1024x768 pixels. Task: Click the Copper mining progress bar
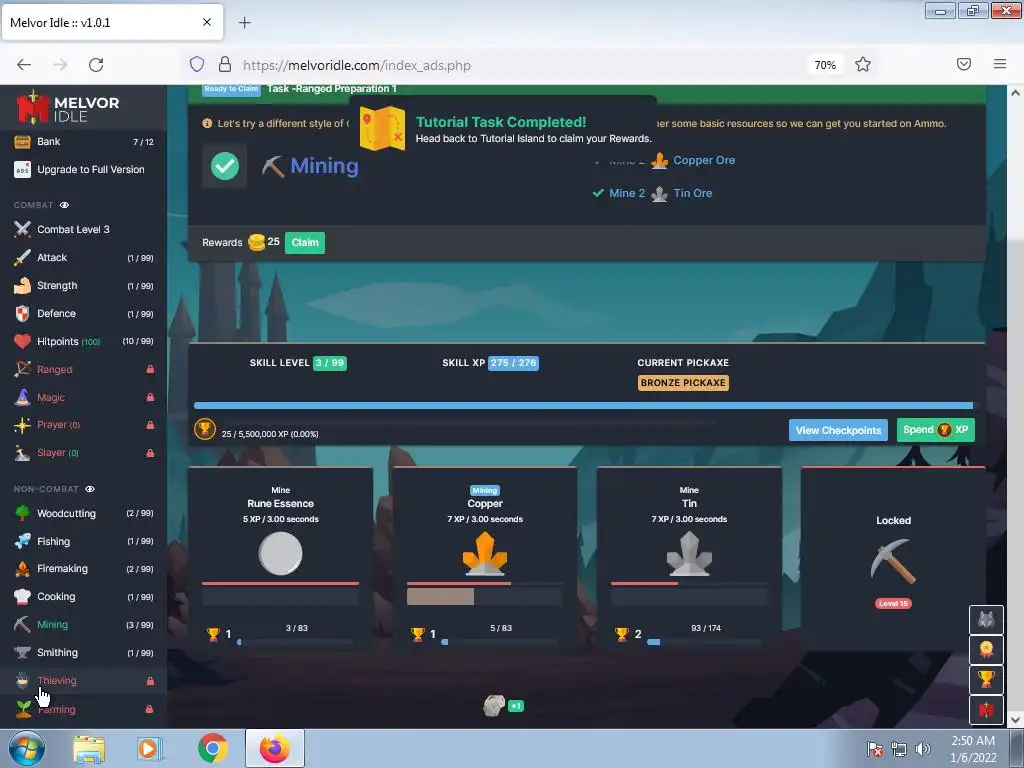point(485,596)
